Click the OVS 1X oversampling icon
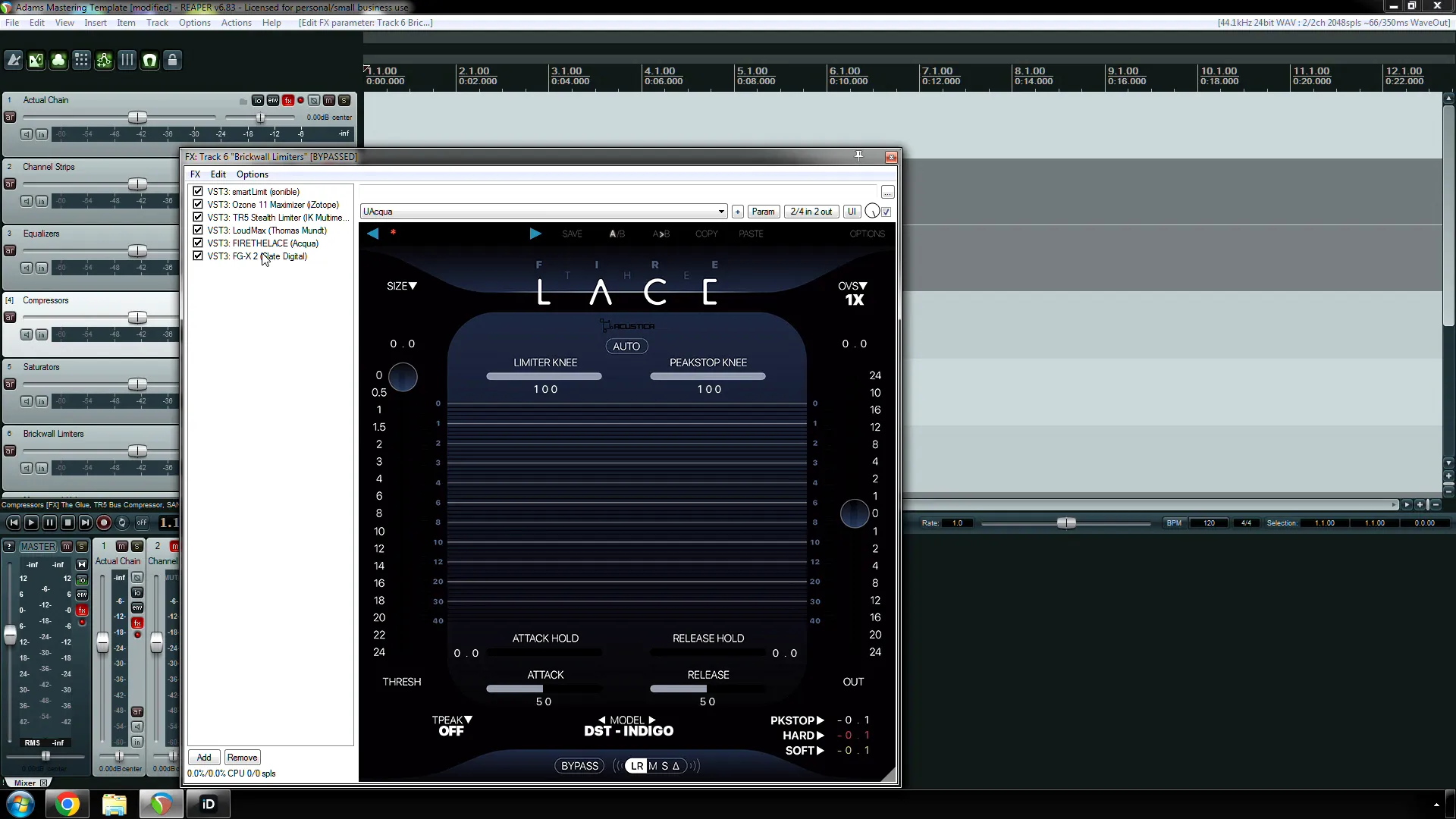This screenshot has height=819, width=1456. click(852, 292)
